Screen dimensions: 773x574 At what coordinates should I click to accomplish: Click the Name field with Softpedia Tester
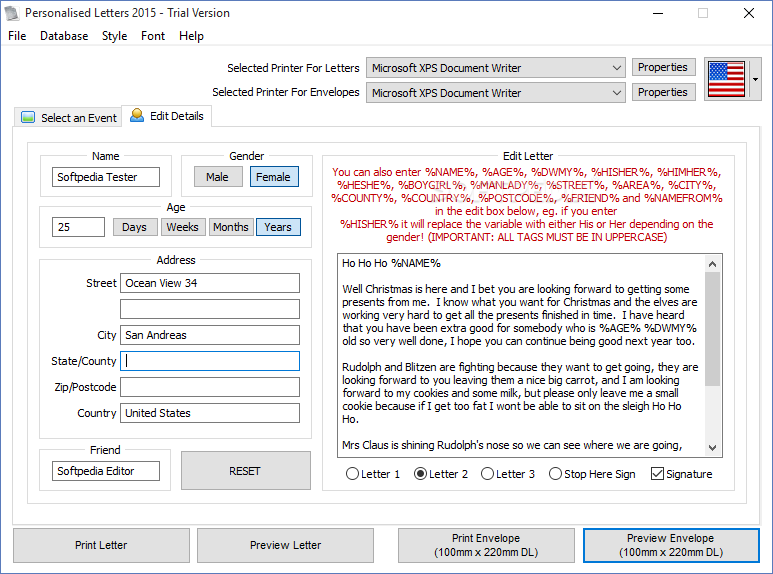pos(106,177)
